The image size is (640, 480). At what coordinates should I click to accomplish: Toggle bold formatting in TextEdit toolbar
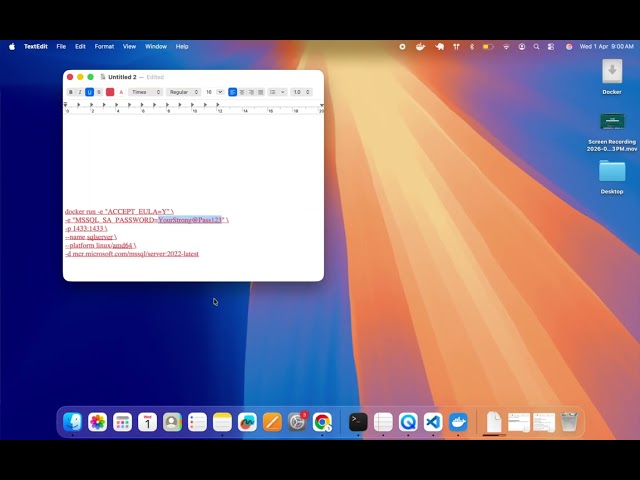(71, 92)
